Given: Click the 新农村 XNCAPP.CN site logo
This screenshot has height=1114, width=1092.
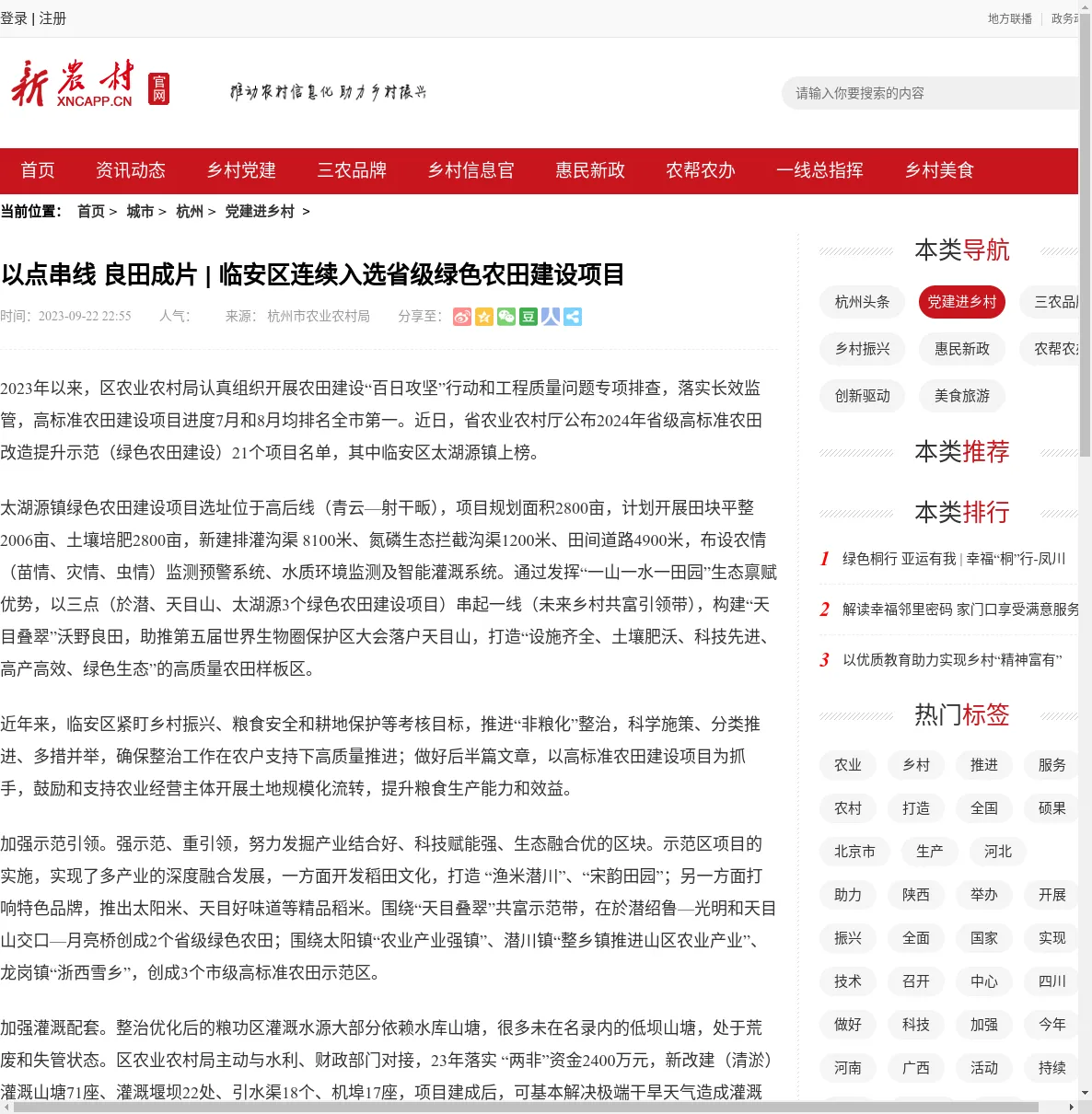Looking at the screenshot, I should (89, 84).
